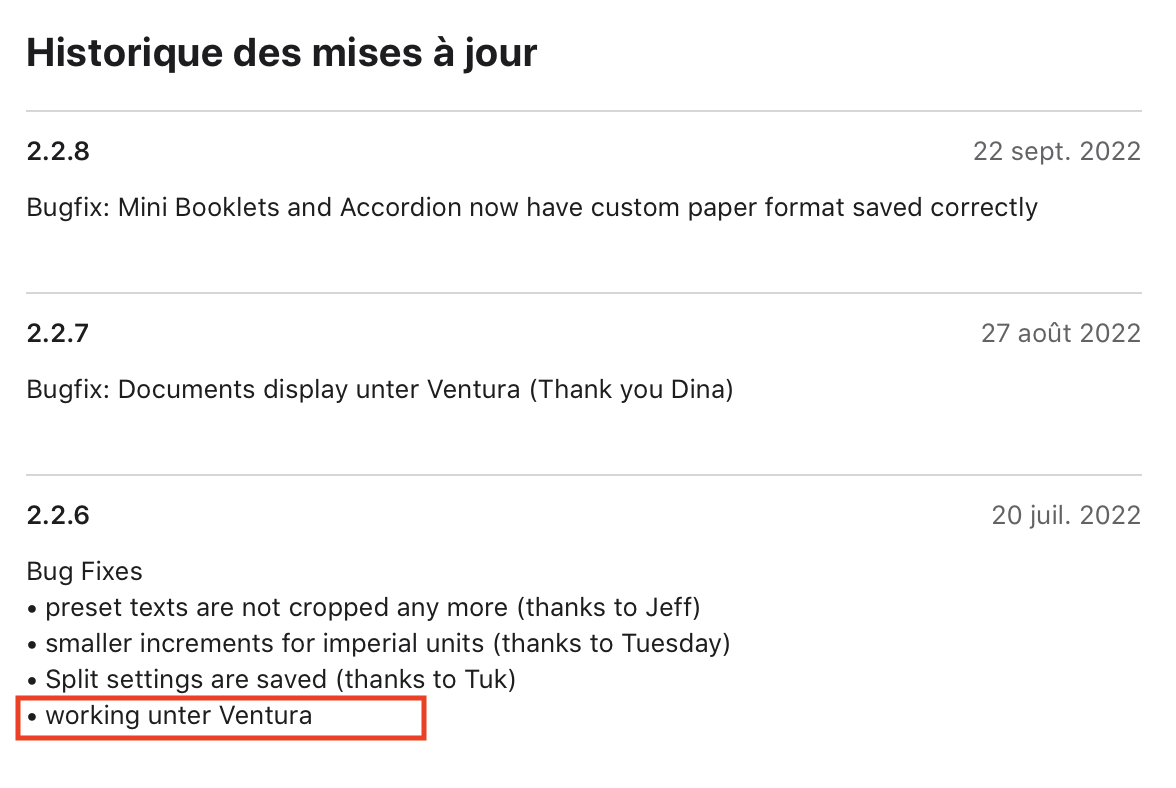
Task: Click the "(thanks to Jeff)" credit
Action: tap(612, 607)
